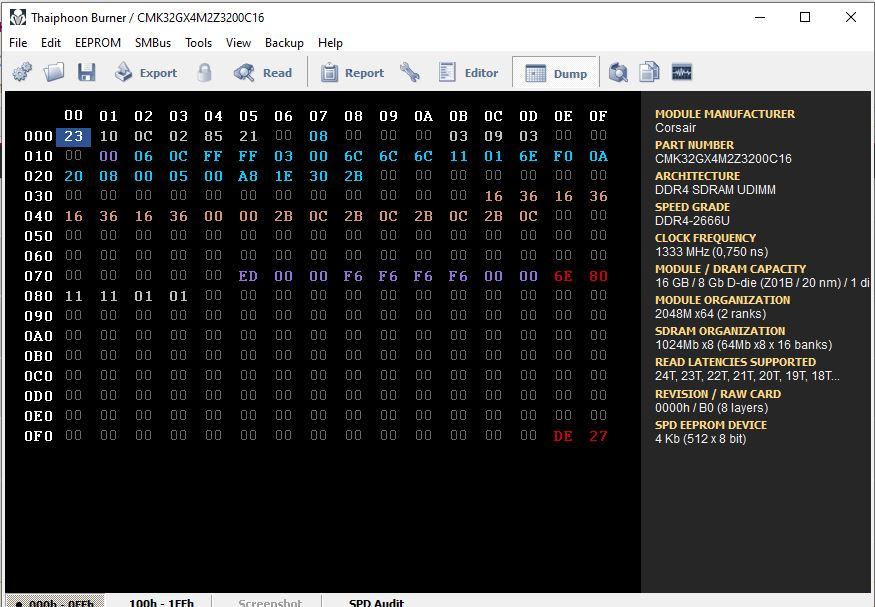Click the row label 040

(x=39, y=216)
